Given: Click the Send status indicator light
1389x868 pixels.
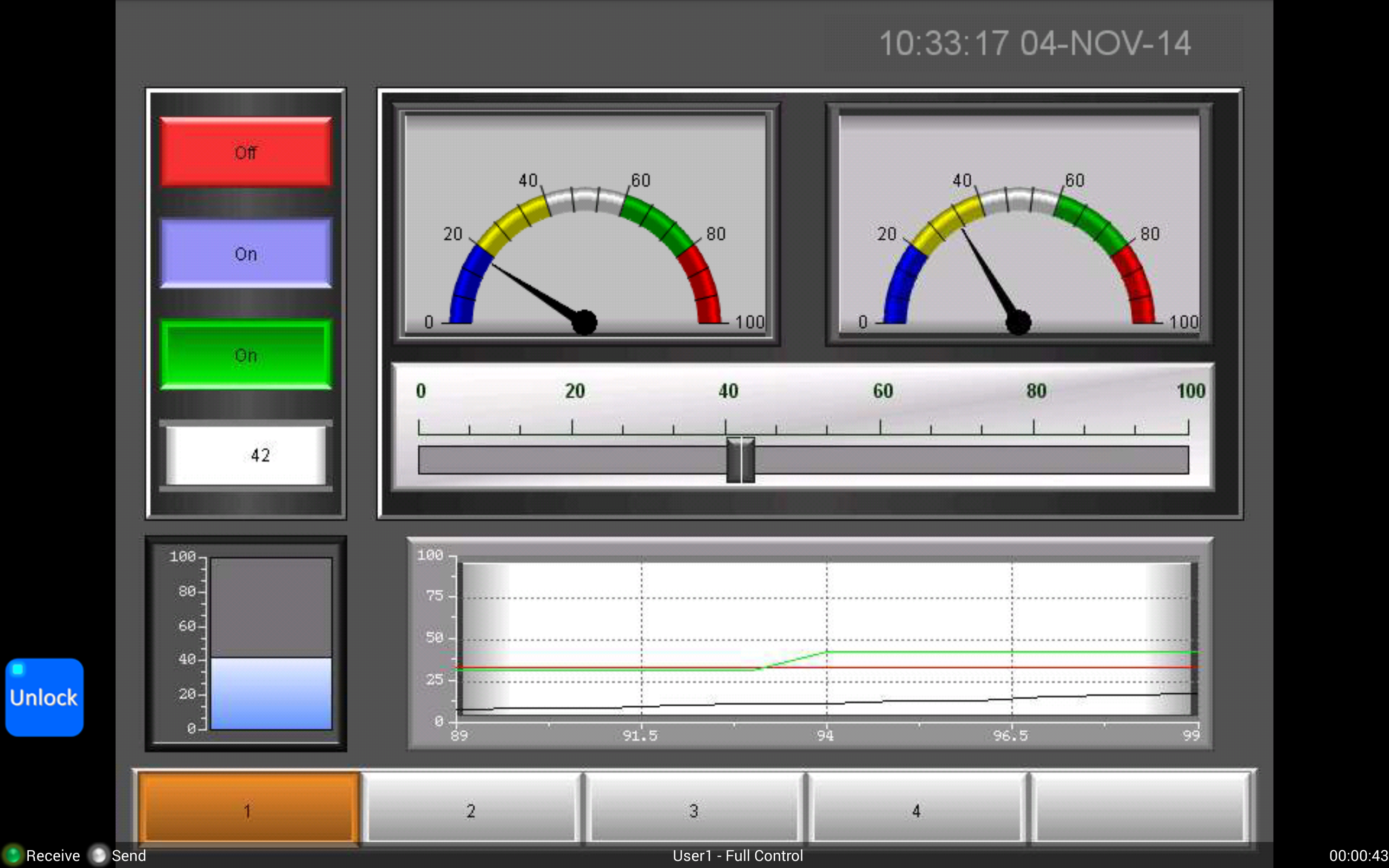Looking at the screenshot, I should [99, 856].
